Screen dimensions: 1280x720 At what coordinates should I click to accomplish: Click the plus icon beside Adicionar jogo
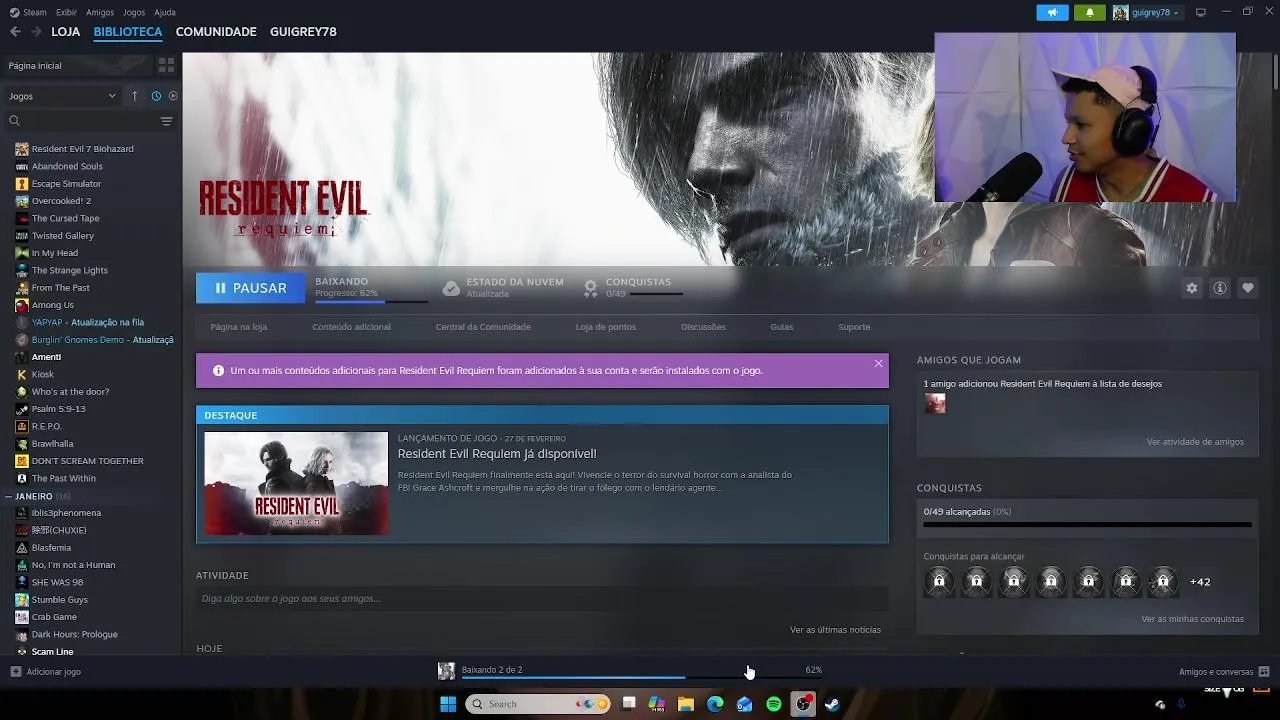tap(15, 672)
